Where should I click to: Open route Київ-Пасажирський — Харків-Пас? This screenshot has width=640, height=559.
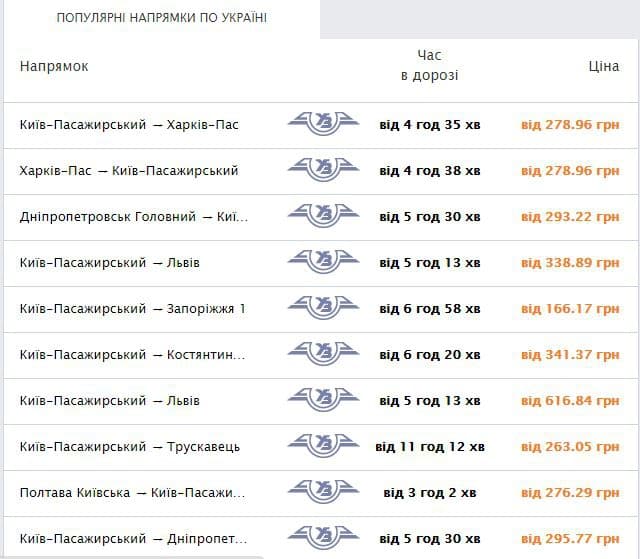[x=129, y=125]
